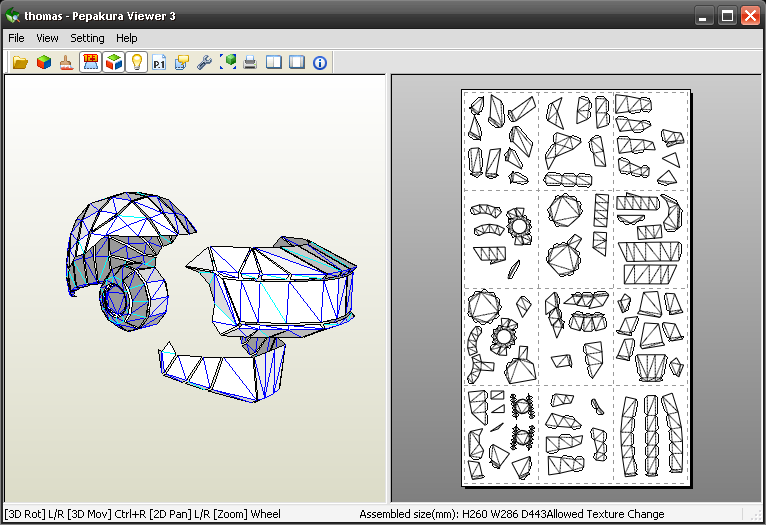Minimize the Pepakura Viewer window

[703, 16]
